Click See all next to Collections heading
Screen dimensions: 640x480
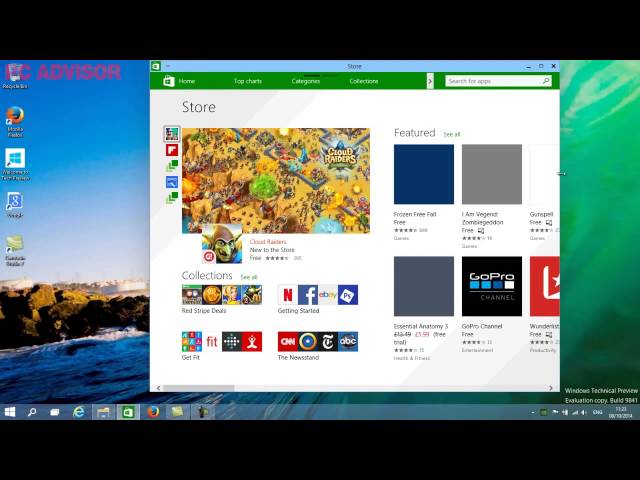point(249,277)
